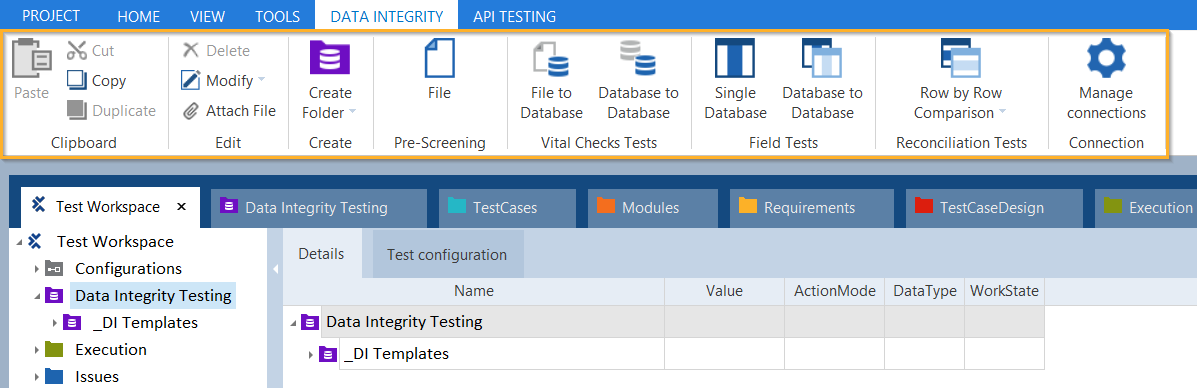Click the Create Folder purple icon

click(x=330, y=58)
